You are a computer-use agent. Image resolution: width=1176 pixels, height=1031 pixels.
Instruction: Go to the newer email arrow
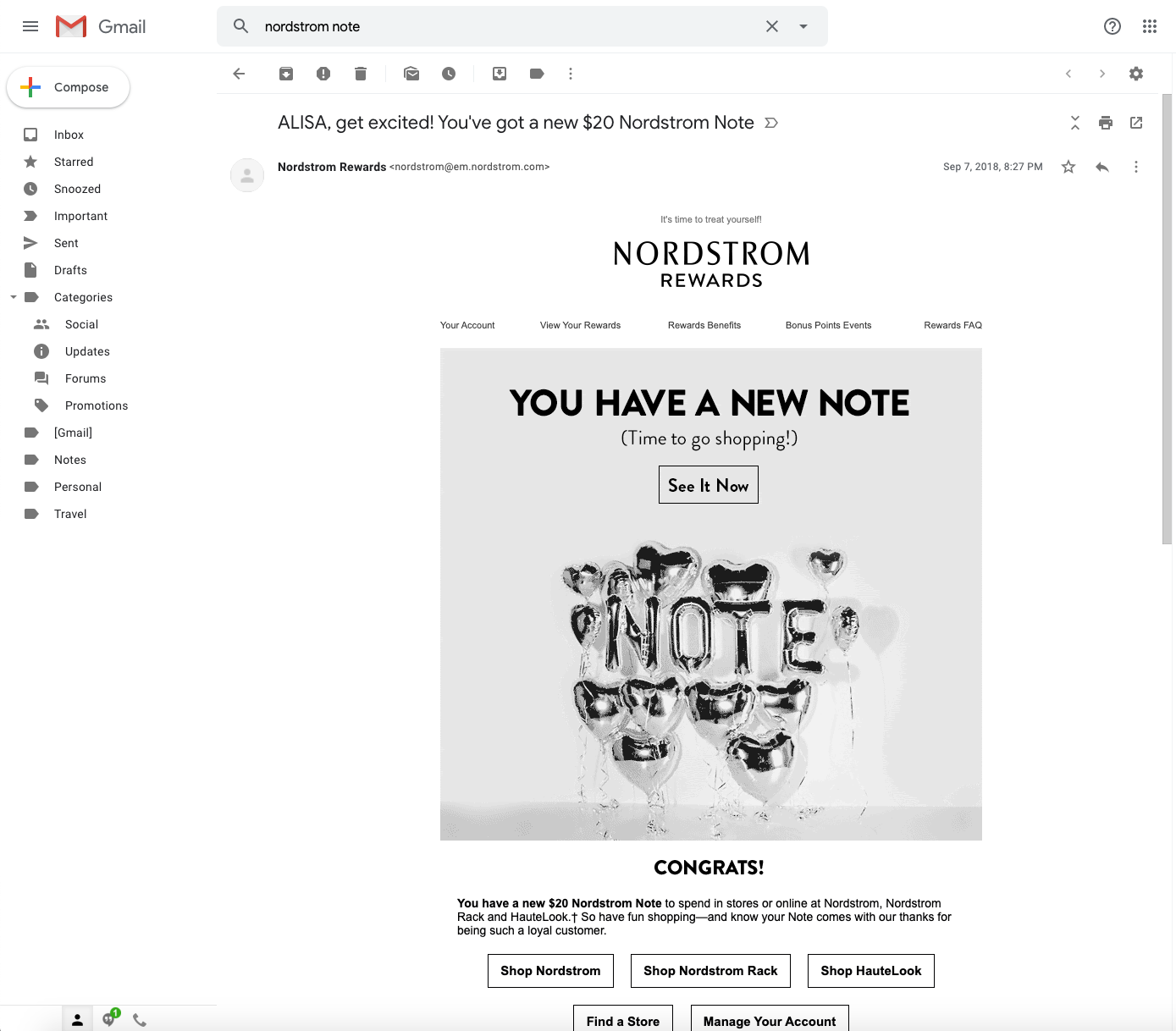pyautogui.click(x=1068, y=74)
